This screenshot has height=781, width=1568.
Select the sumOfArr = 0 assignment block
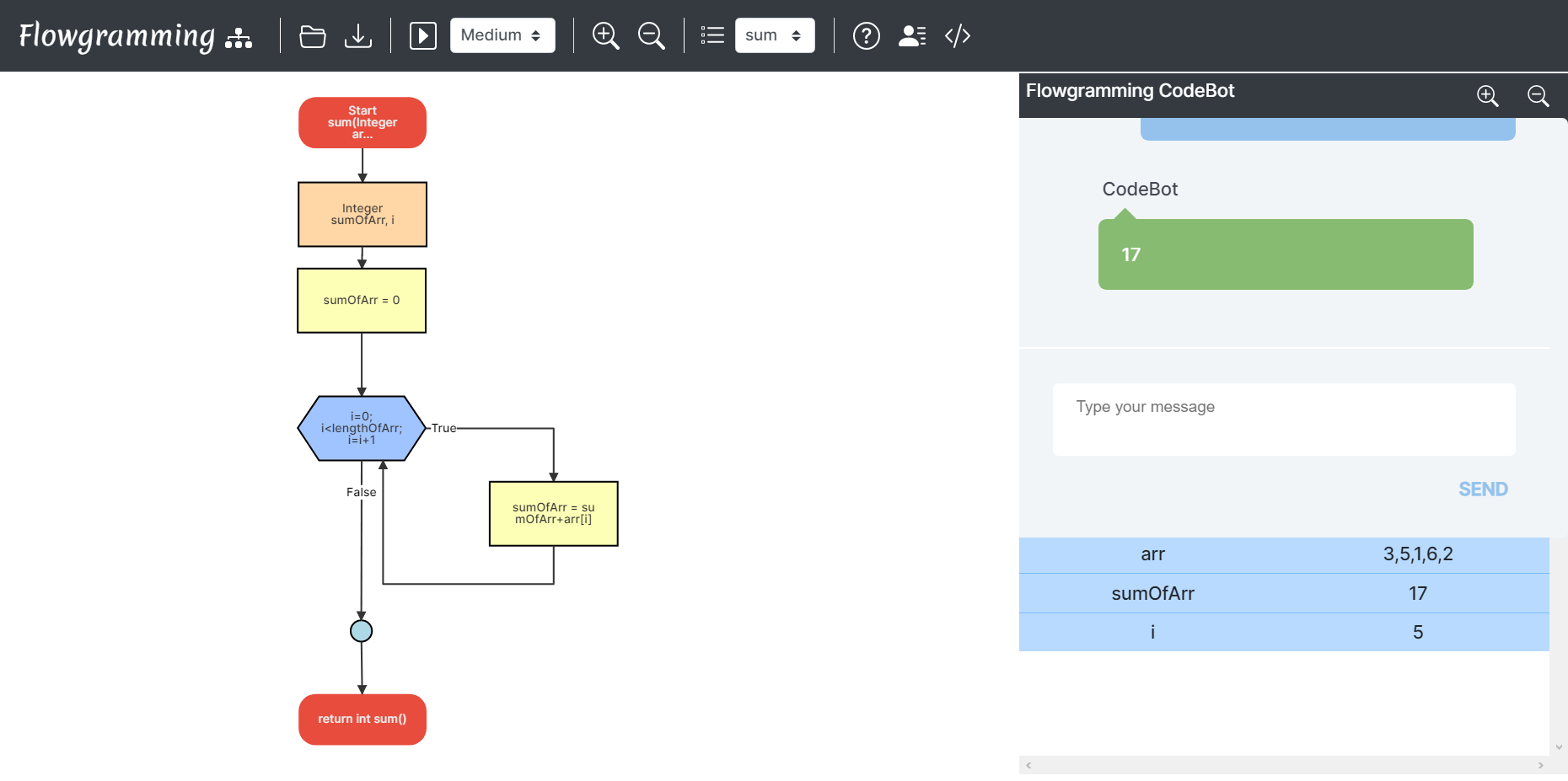tap(362, 300)
